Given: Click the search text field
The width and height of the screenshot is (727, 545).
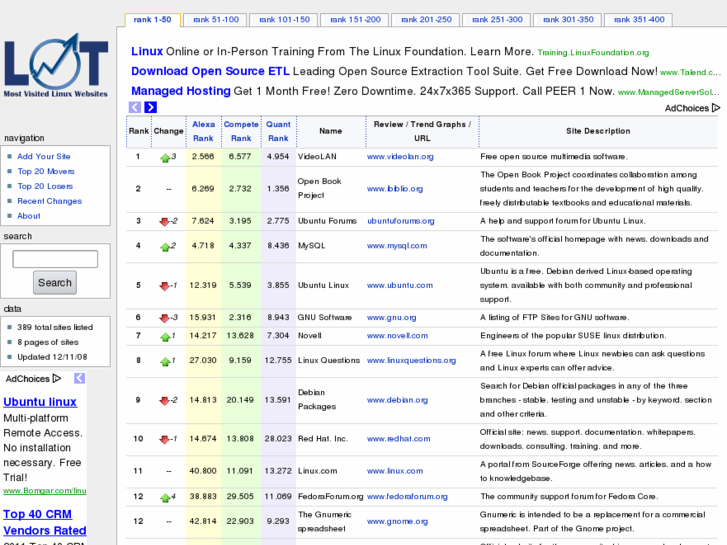Looking at the screenshot, I should pos(55,259).
